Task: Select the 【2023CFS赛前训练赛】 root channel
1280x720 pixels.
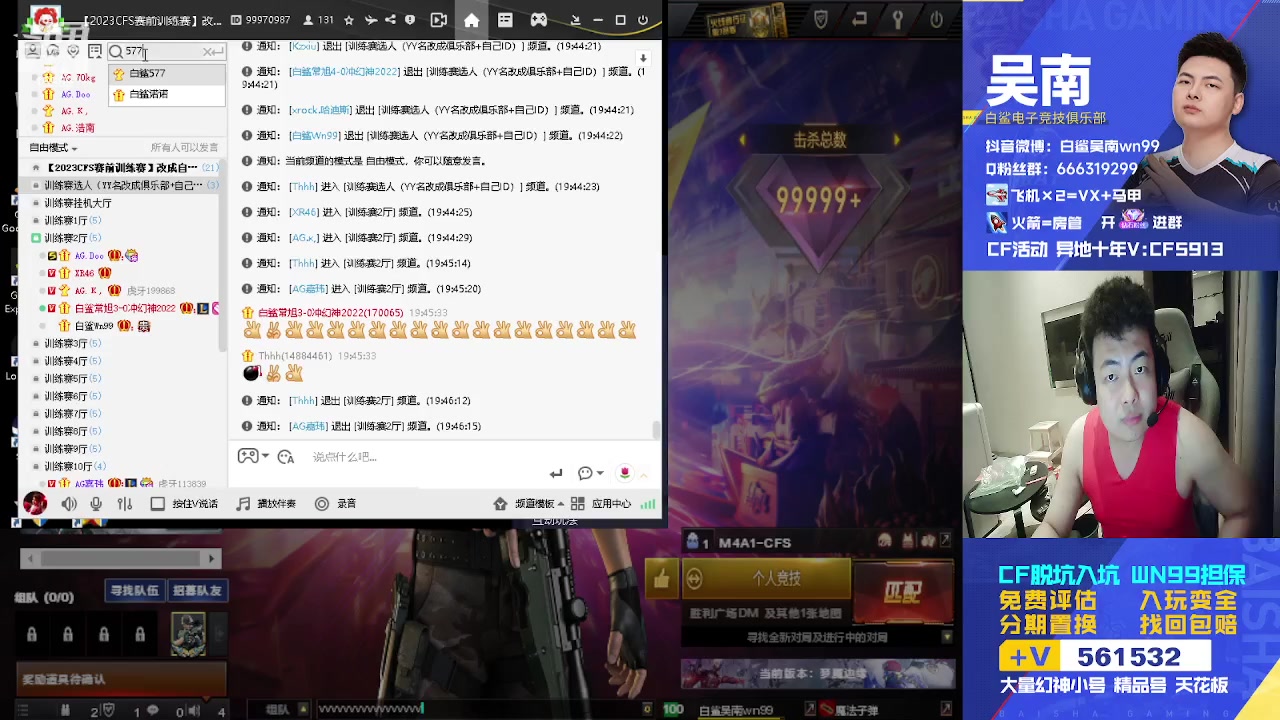Action: coord(121,168)
